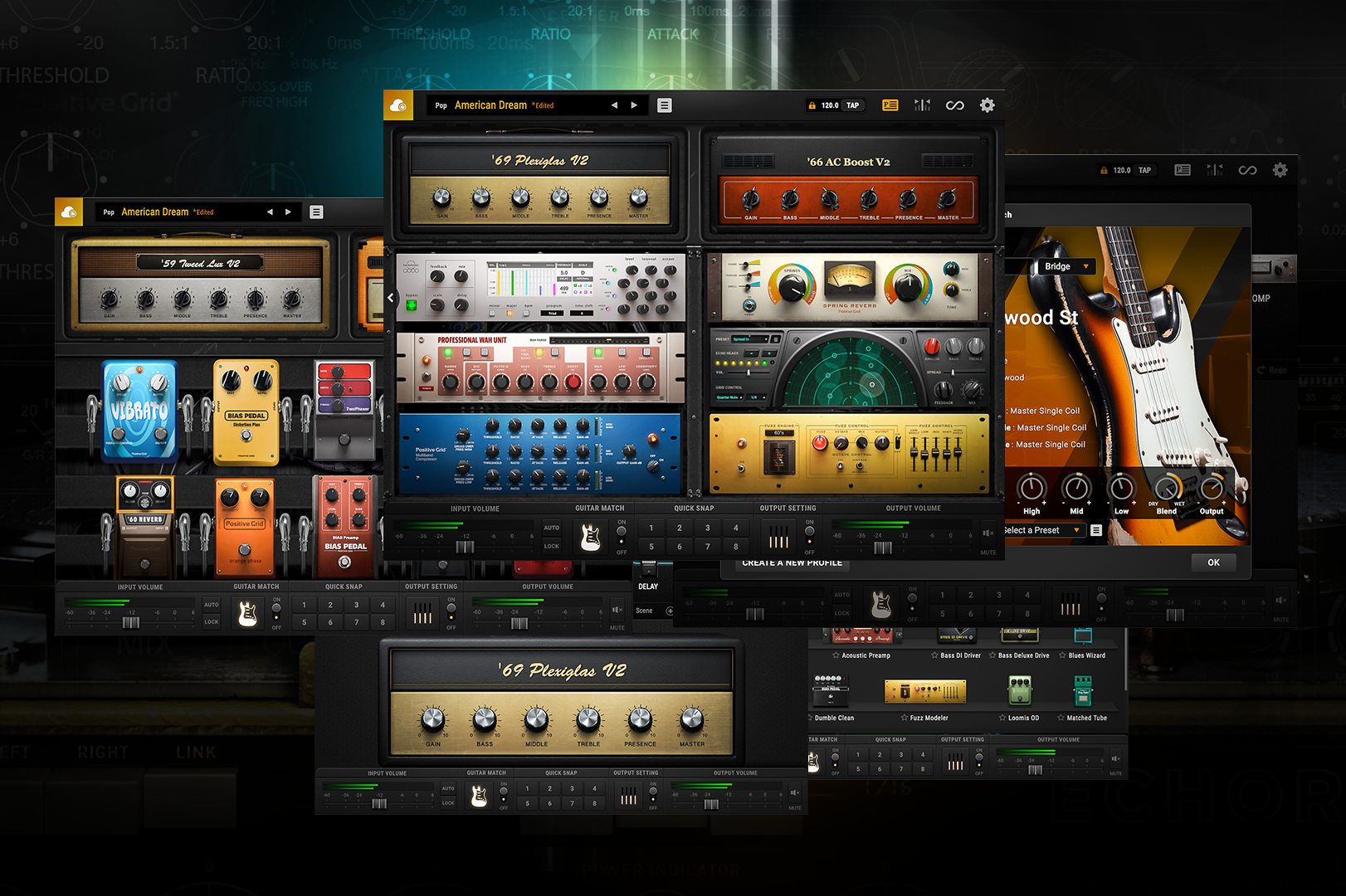
Task: Select Quick Snap slot 3
Action: [707, 528]
